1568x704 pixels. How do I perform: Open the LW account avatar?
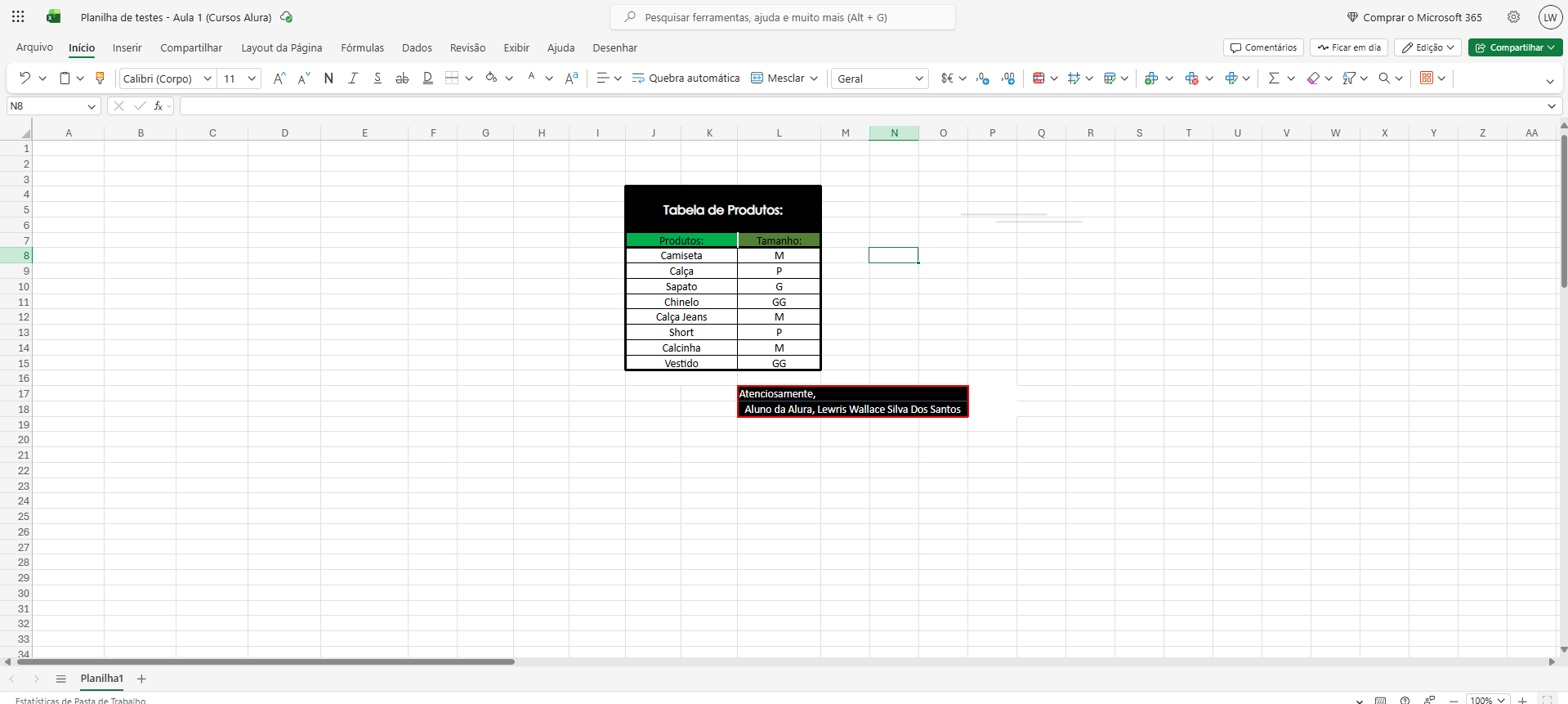tap(1550, 17)
